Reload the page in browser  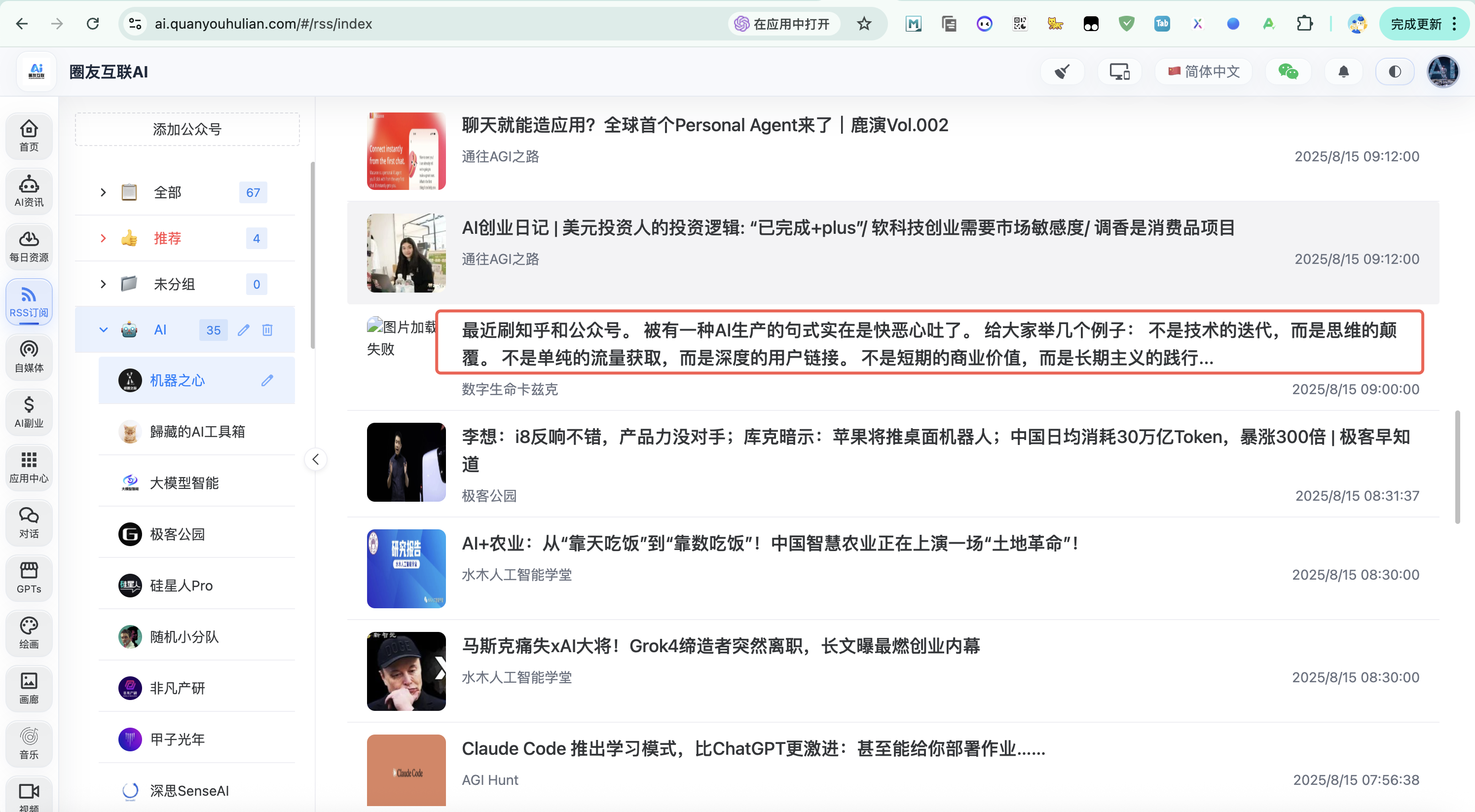(93, 24)
